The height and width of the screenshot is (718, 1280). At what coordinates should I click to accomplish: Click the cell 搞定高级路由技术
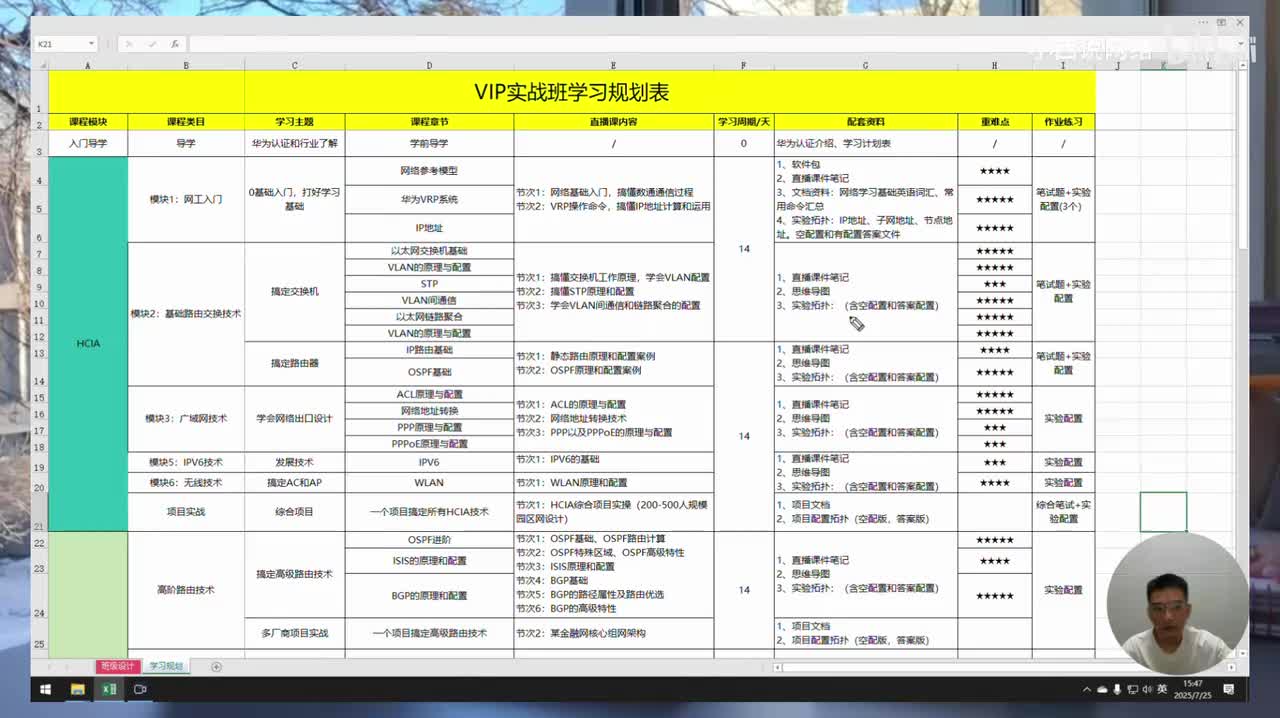295,575
